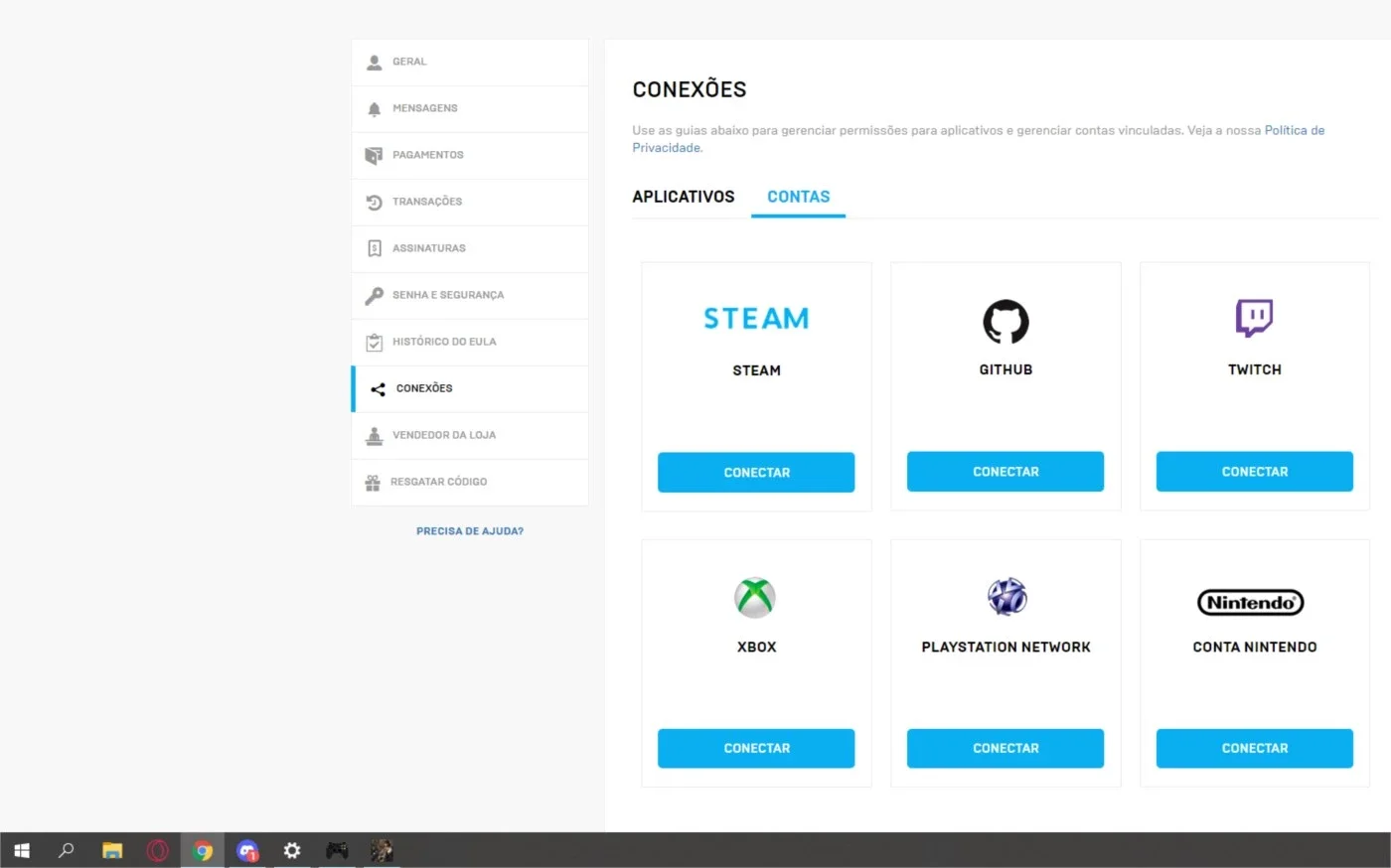Connect the Twitch account
This screenshot has width=1391, height=868.
coord(1255,472)
